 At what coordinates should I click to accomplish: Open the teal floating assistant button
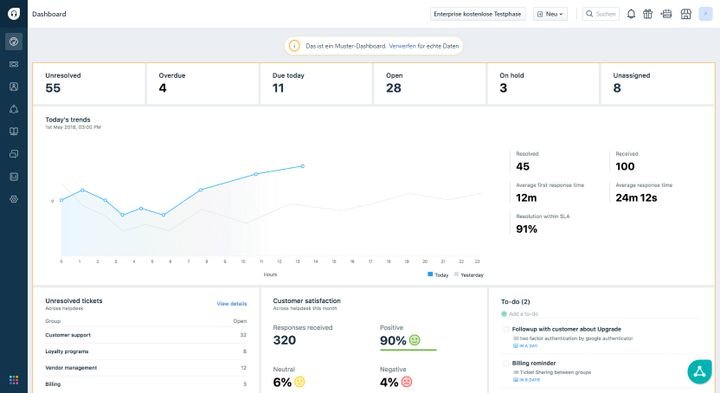pos(699,371)
